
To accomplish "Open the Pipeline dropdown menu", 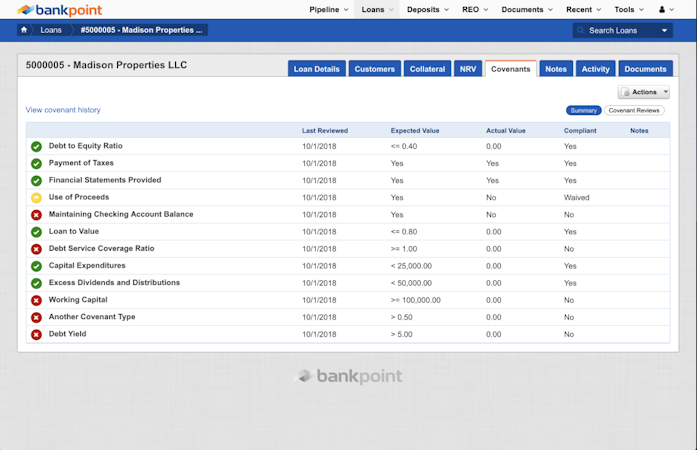I will coord(328,9).
